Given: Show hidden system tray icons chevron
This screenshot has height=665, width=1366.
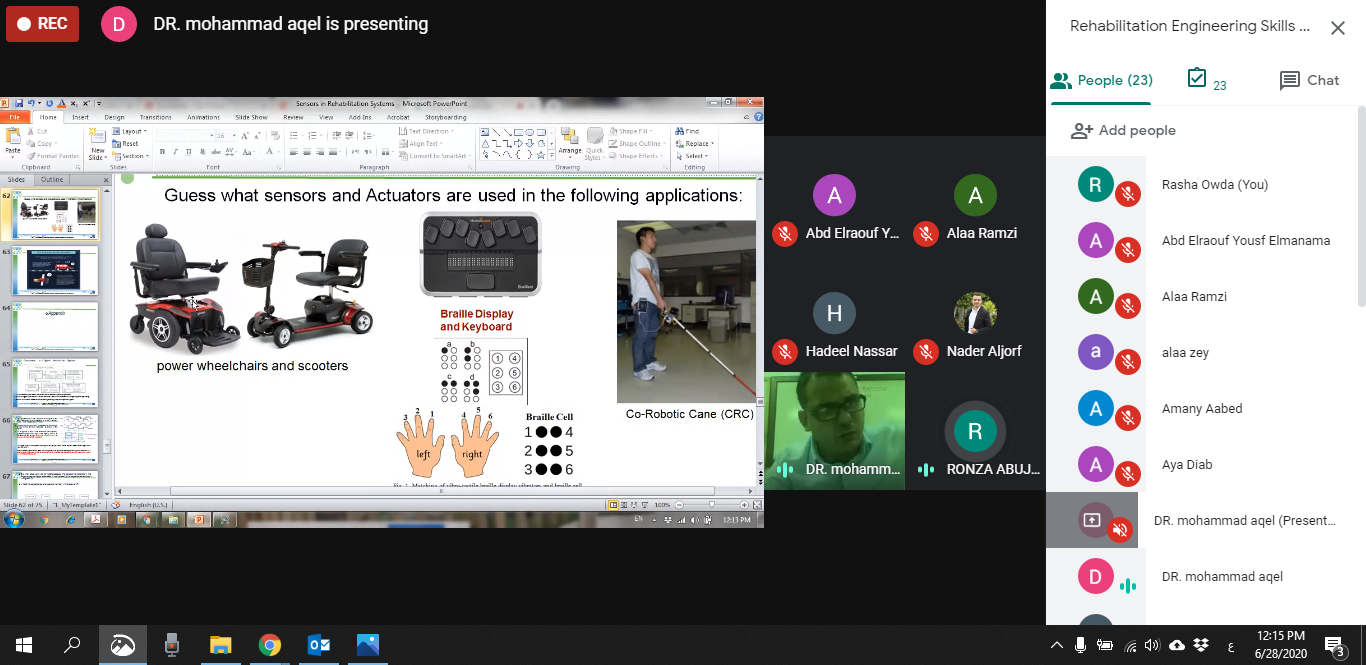Looking at the screenshot, I should click(x=1057, y=645).
